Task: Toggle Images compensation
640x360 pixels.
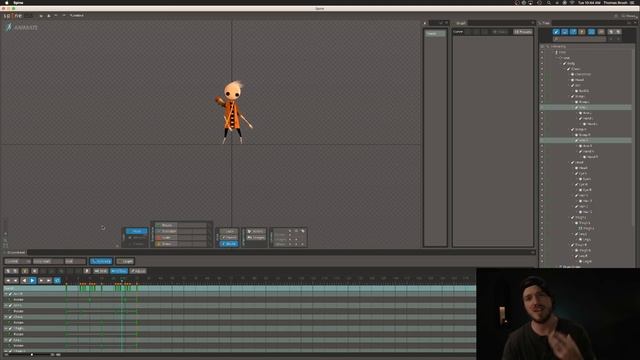Action: click(x=256, y=237)
